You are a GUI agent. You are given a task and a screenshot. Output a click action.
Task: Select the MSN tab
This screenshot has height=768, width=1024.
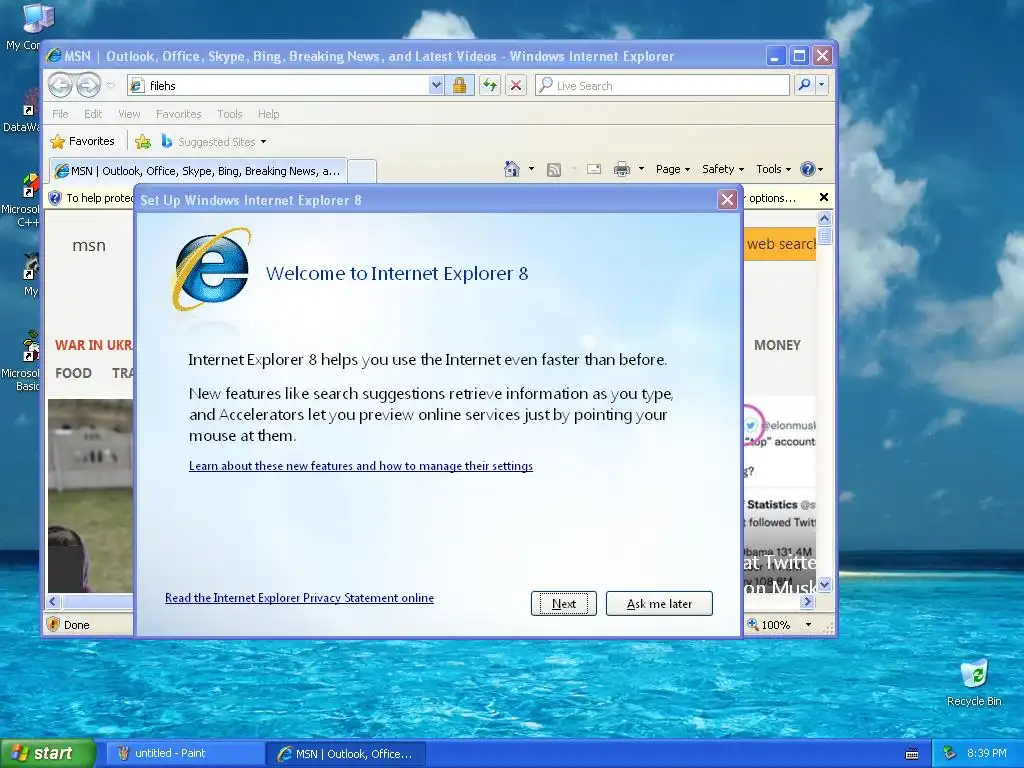[198, 171]
